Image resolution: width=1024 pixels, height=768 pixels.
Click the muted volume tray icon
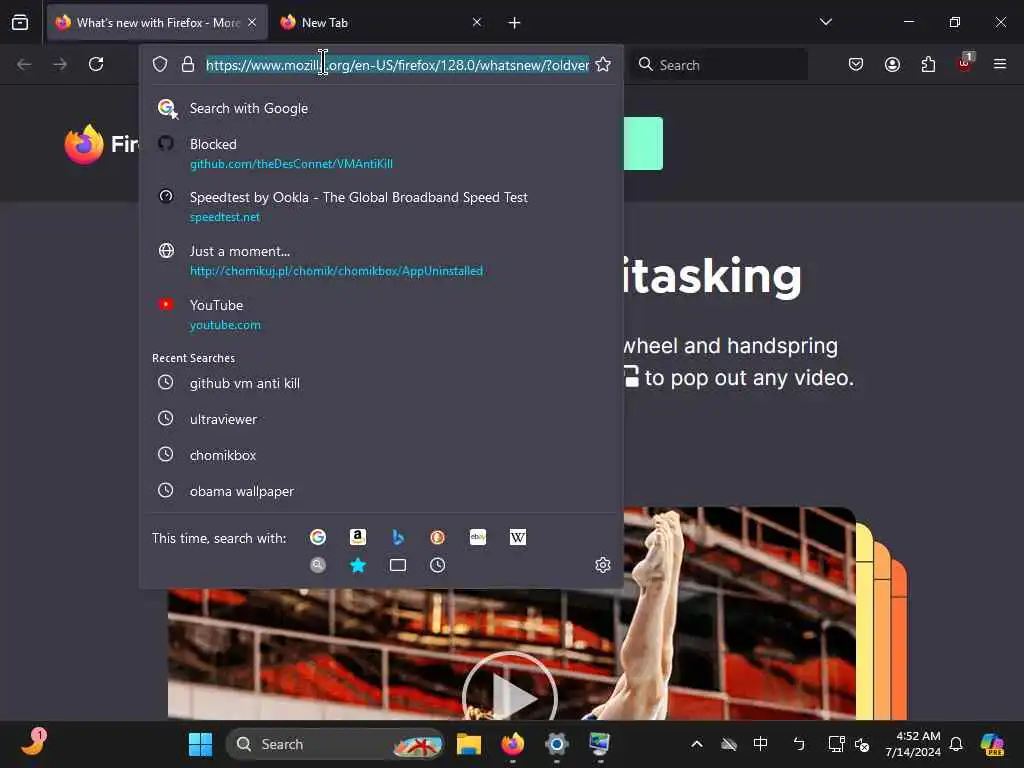tap(862, 744)
